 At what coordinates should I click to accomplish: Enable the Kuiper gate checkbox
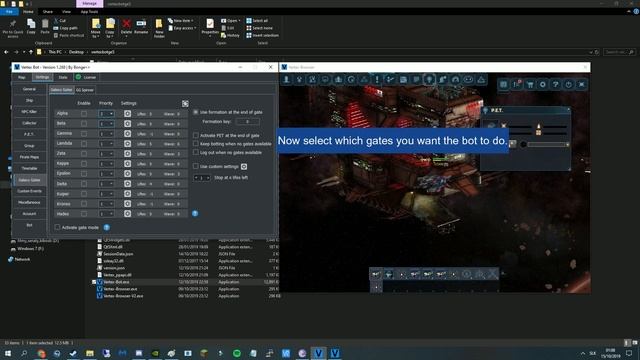pyautogui.click(x=84, y=193)
